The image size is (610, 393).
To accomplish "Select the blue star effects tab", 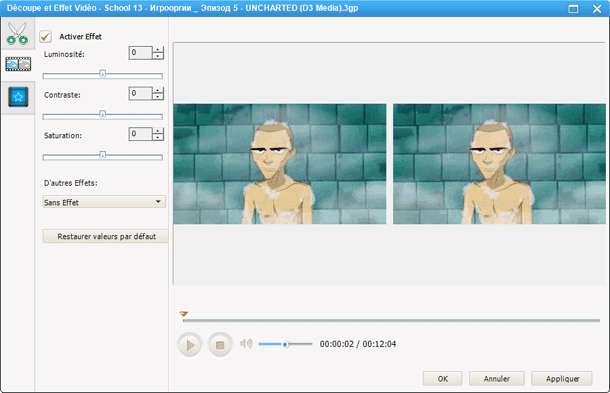I will coord(18,97).
